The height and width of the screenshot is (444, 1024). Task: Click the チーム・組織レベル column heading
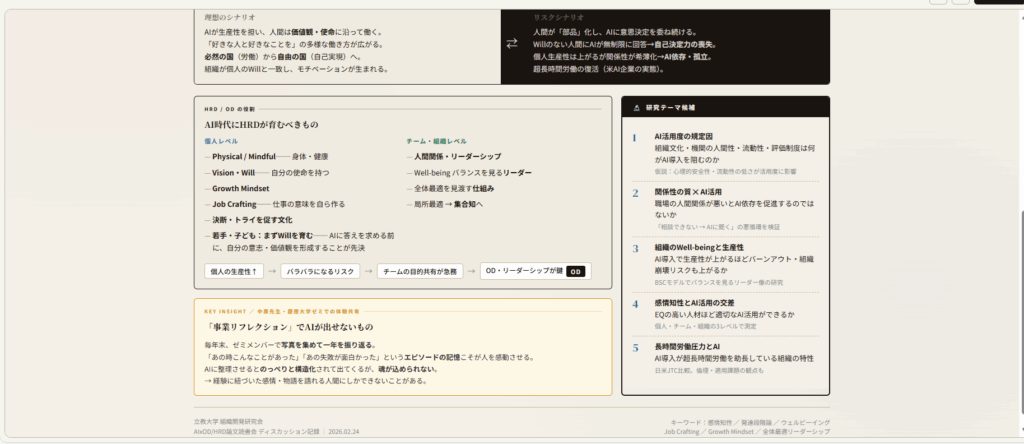coord(436,142)
